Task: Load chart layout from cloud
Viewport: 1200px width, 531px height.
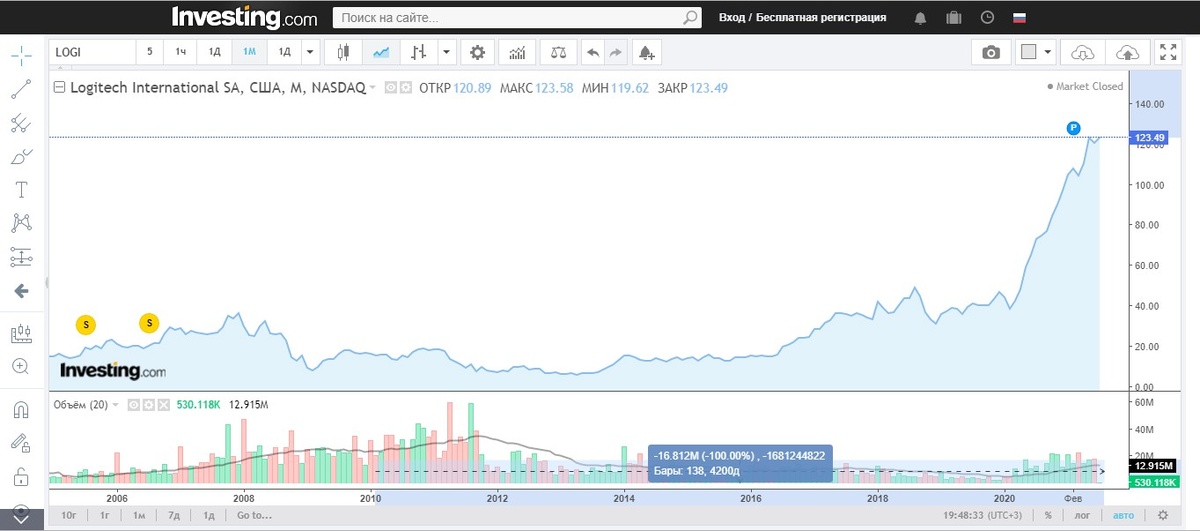Action: pyautogui.click(x=1083, y=52)
